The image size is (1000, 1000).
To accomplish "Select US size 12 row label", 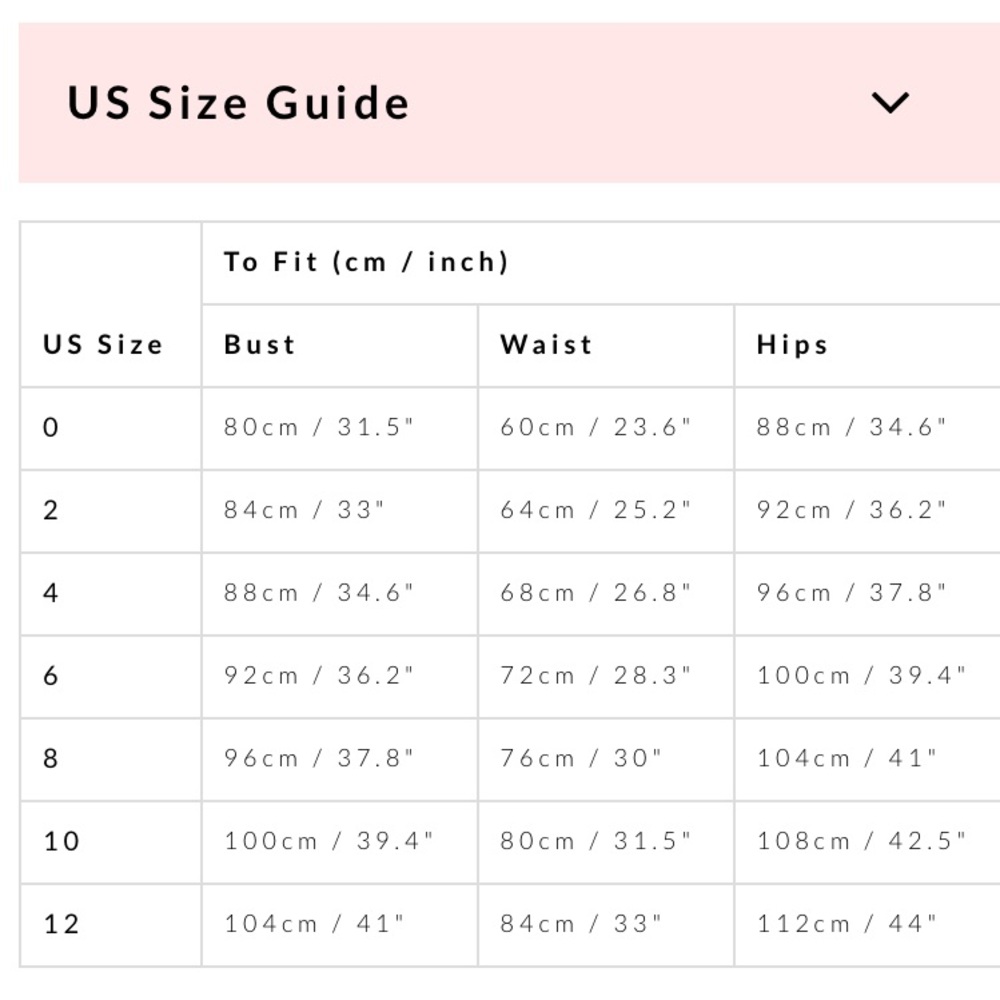I will click(61, 924).
